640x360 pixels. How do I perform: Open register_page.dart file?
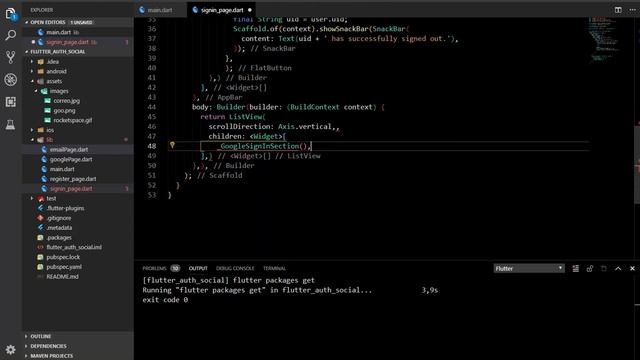[x=78, y=179]
